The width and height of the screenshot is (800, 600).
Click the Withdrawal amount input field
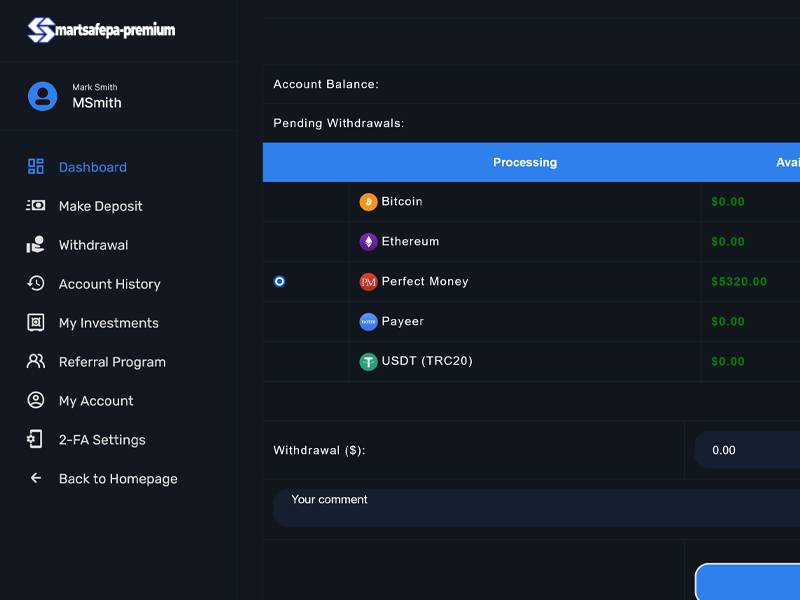tap(750, 450)
